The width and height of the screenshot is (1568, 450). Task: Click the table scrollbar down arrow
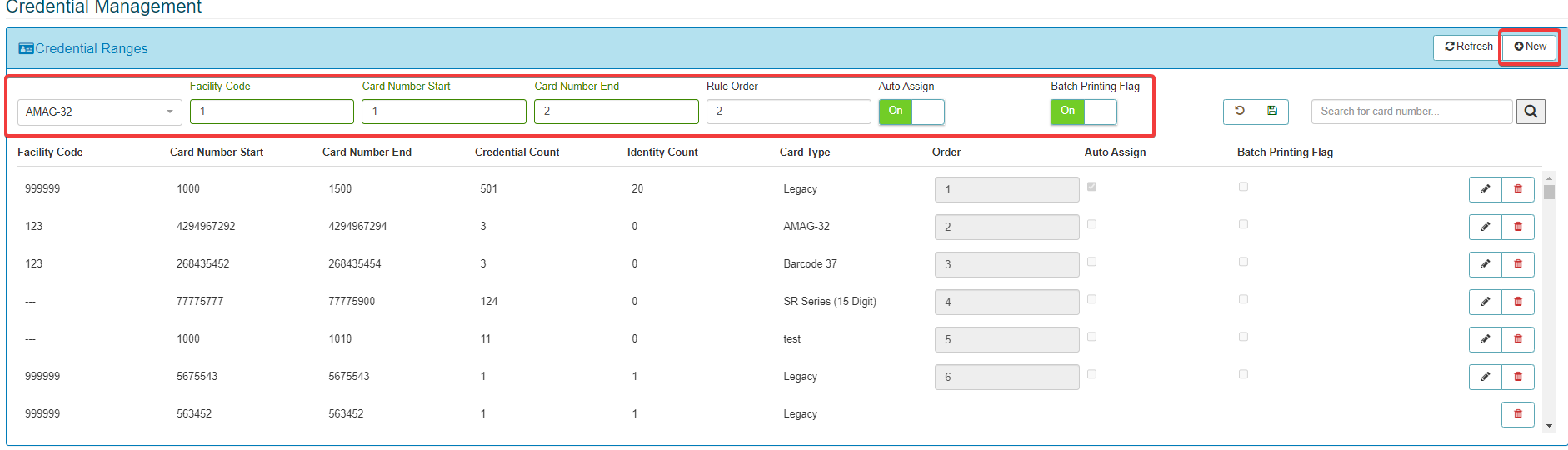click(x=1549, y=426)
